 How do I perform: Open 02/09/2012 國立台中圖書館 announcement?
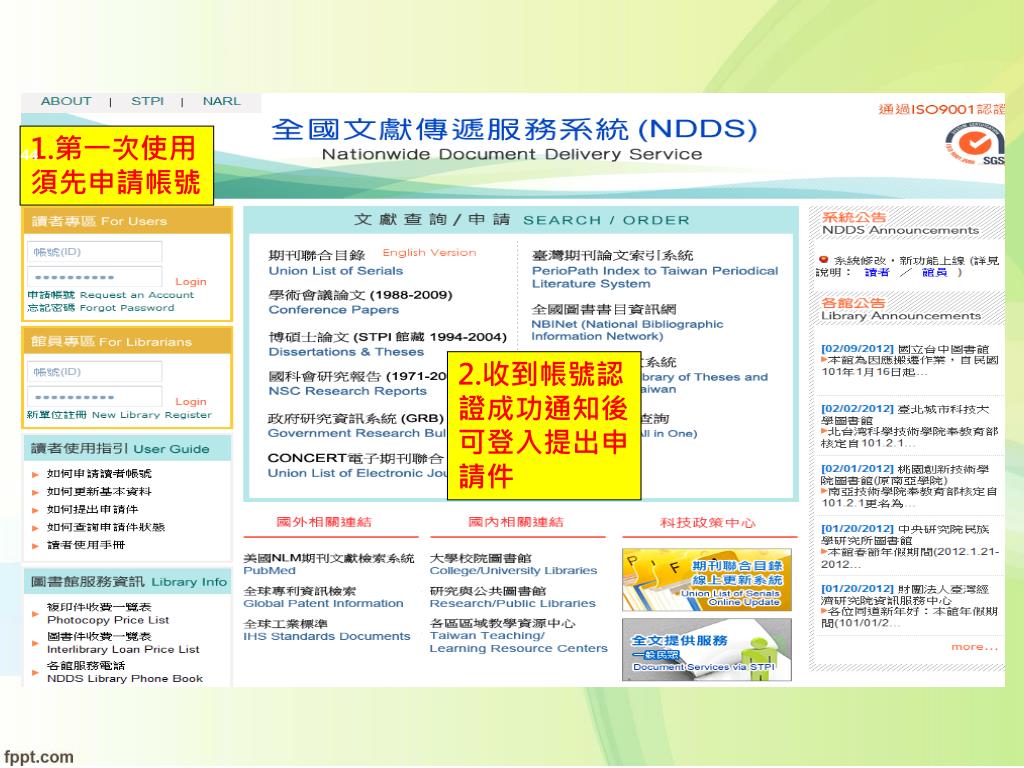point(910,360)
